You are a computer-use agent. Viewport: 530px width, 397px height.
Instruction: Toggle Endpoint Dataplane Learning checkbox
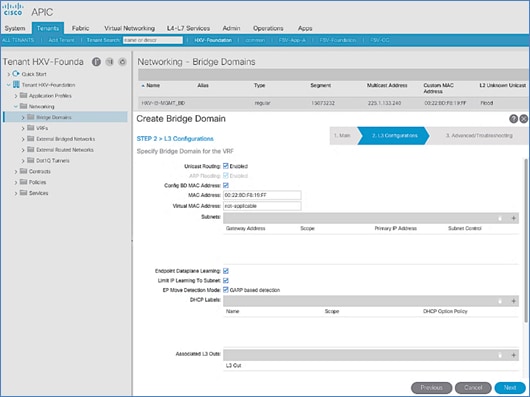pos(226,271)
